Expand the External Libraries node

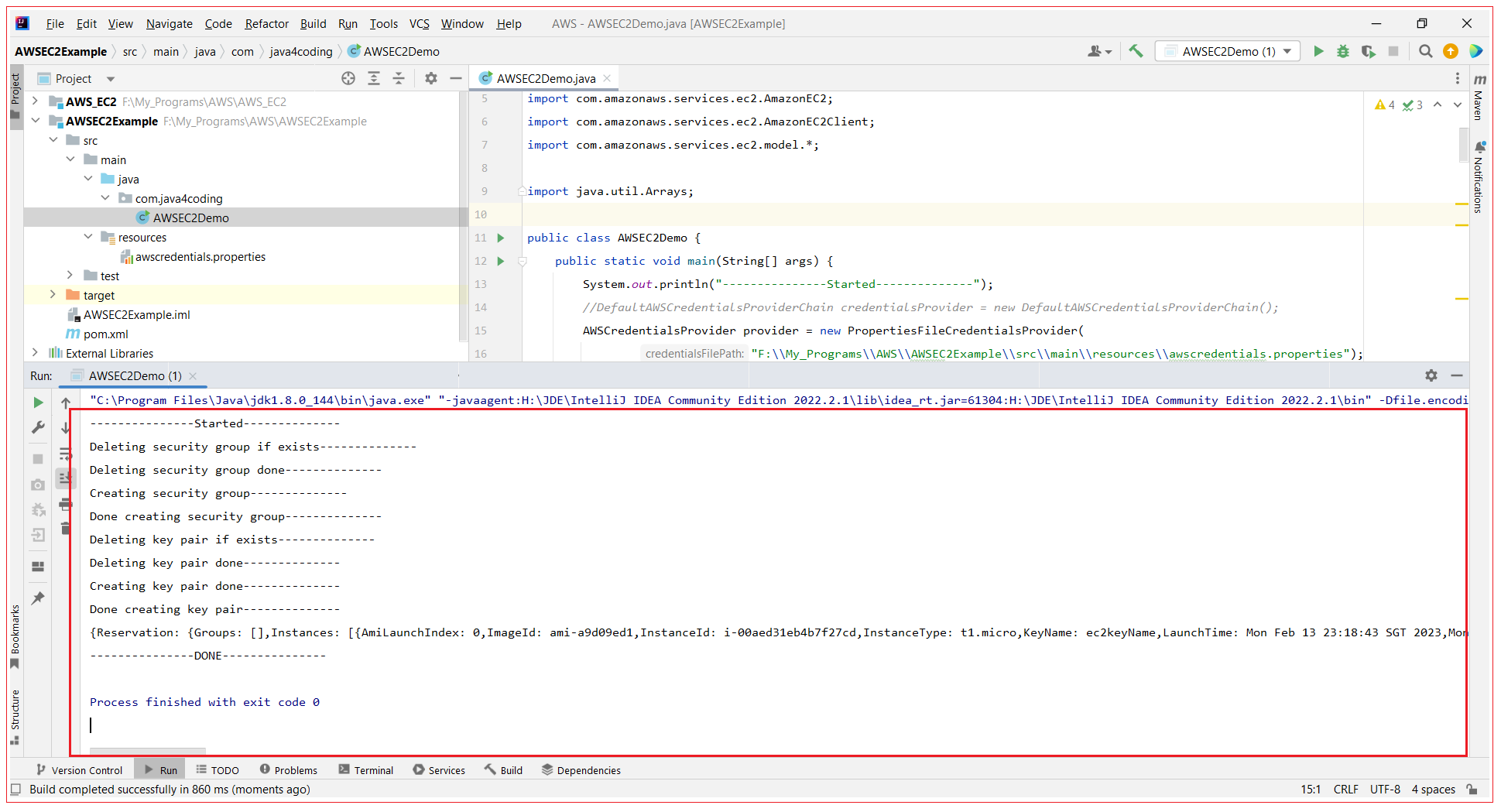click(x=35, y=353)
